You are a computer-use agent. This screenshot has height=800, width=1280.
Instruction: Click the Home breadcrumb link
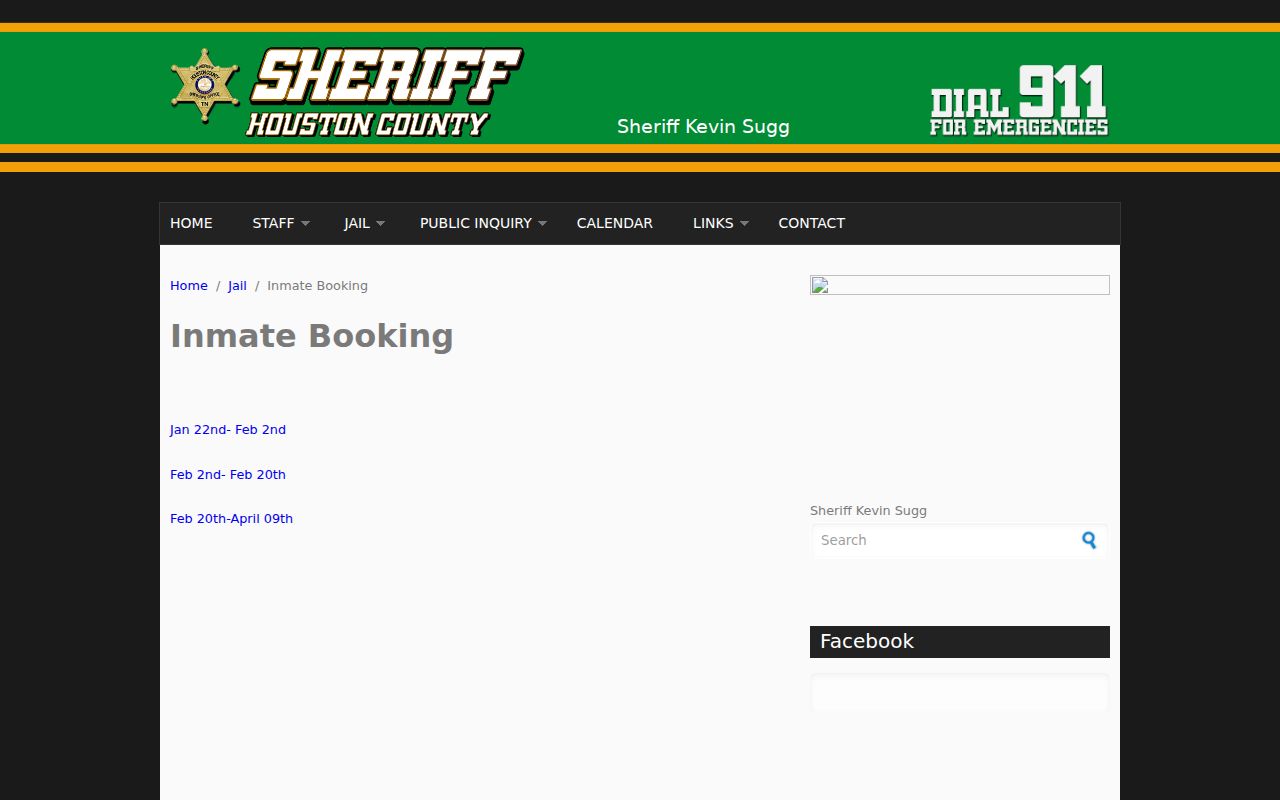pyautogui.click(x=189, y=285)
